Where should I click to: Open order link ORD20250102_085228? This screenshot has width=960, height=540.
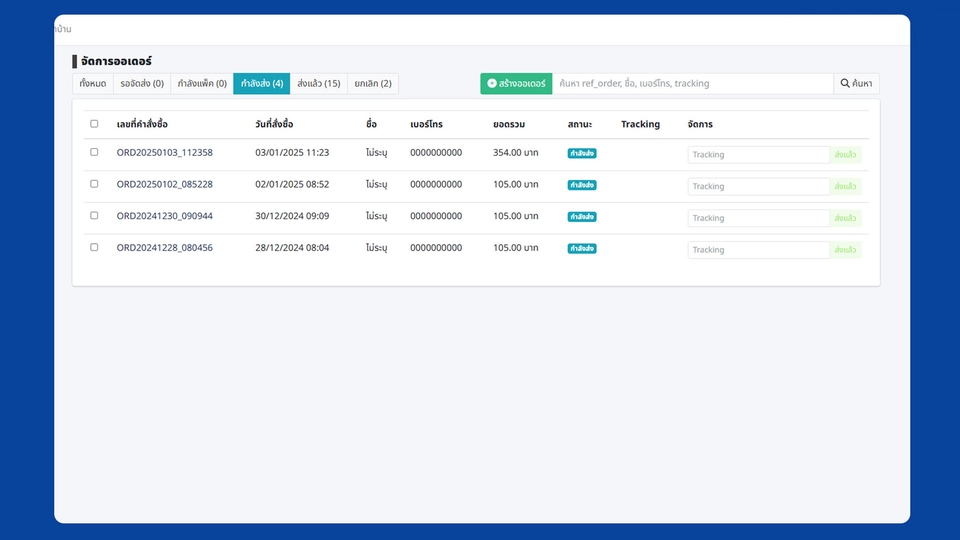pyautogui.click(x=165, y=184)
